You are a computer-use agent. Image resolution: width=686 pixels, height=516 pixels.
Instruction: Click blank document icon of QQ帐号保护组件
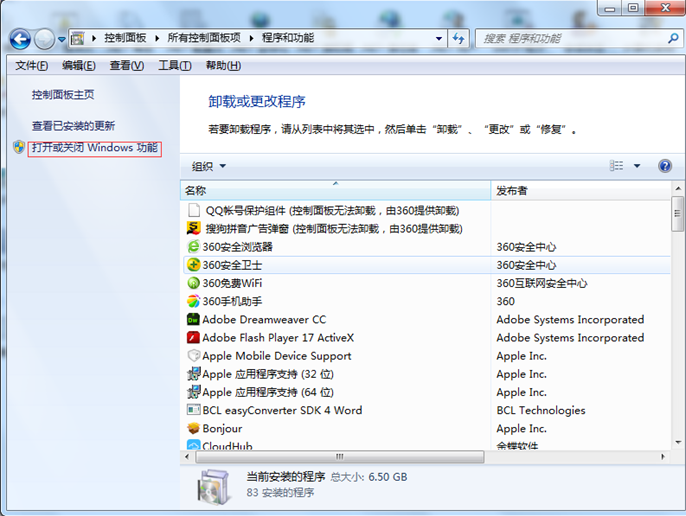(194, 211)
